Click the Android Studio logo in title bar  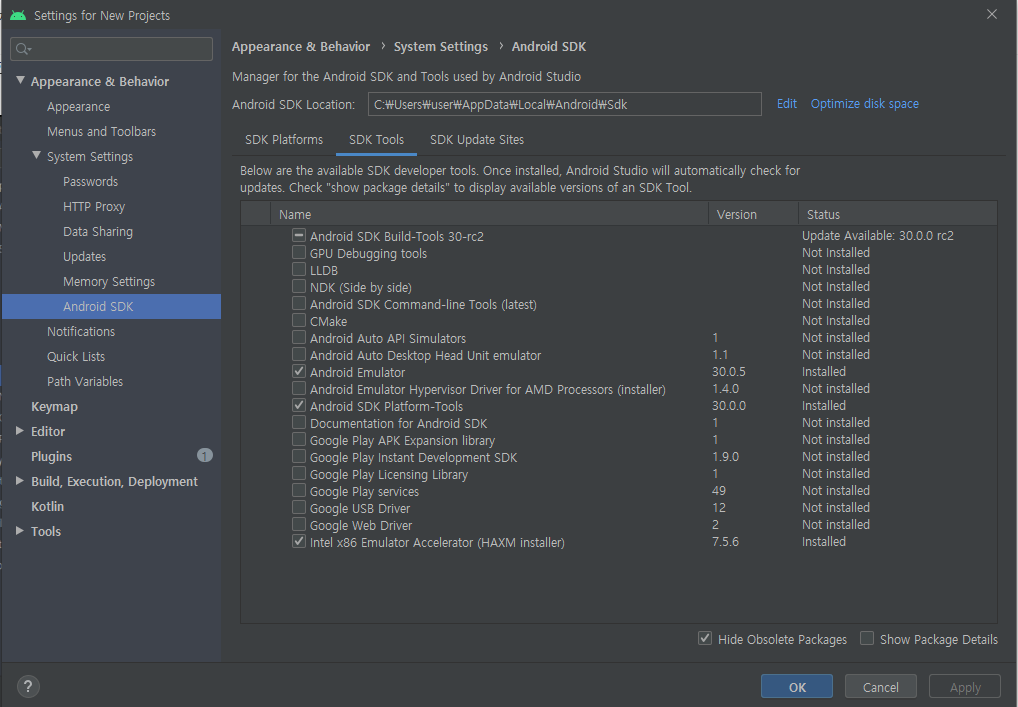pos(18,15)
